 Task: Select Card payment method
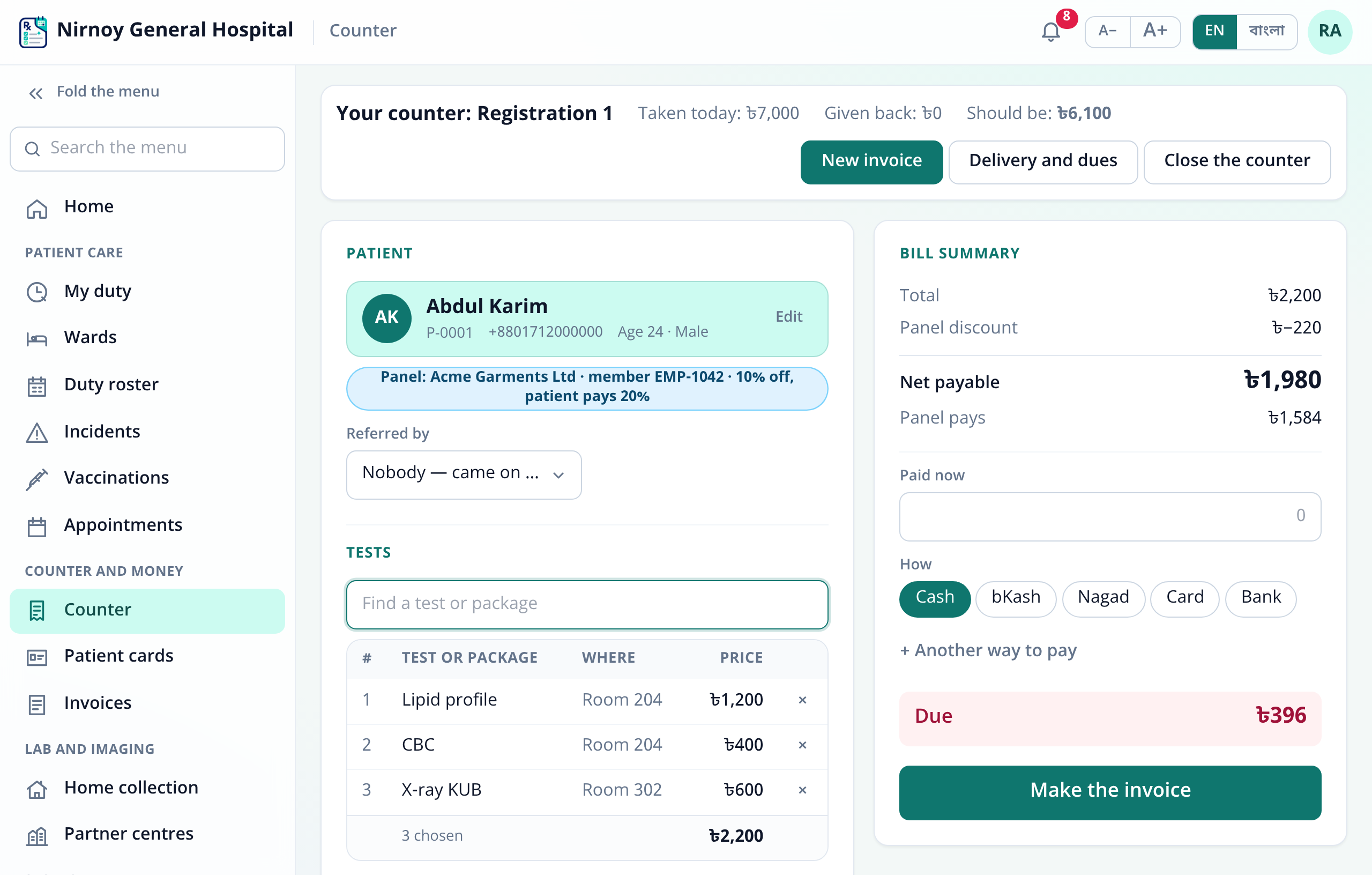(x=1184, y=598)
